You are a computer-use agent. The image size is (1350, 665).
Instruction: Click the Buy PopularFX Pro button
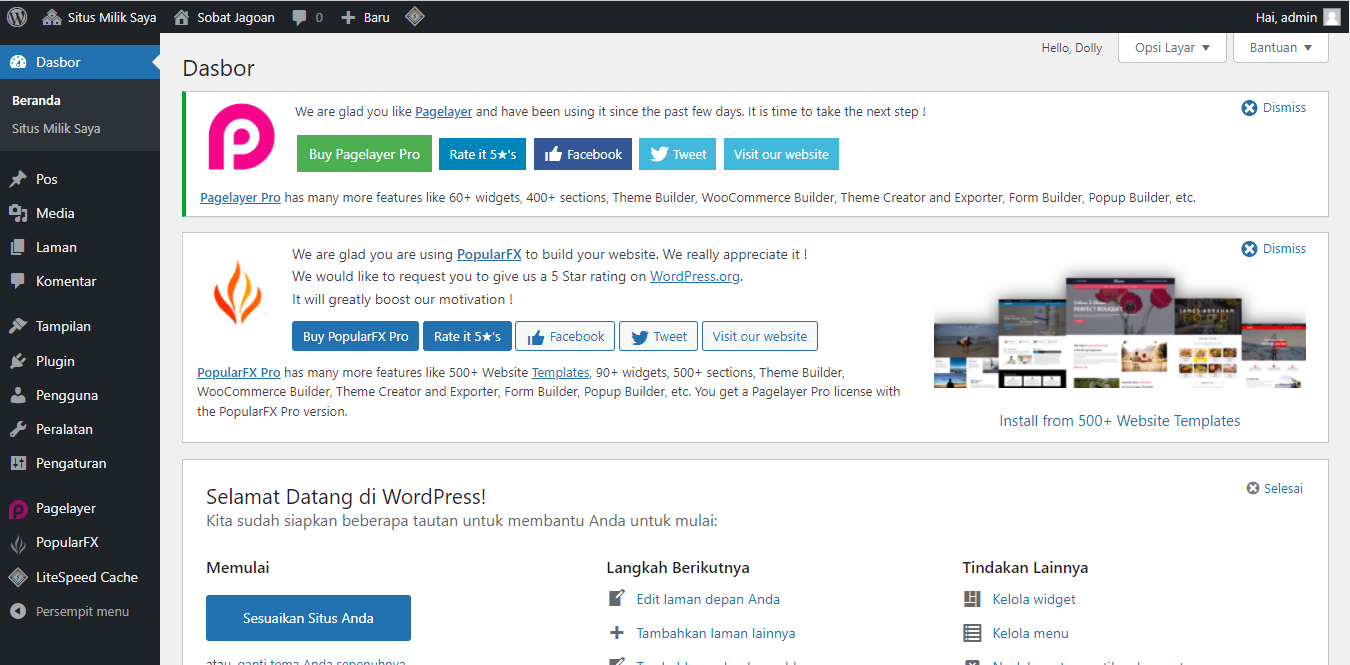point(356,336)
